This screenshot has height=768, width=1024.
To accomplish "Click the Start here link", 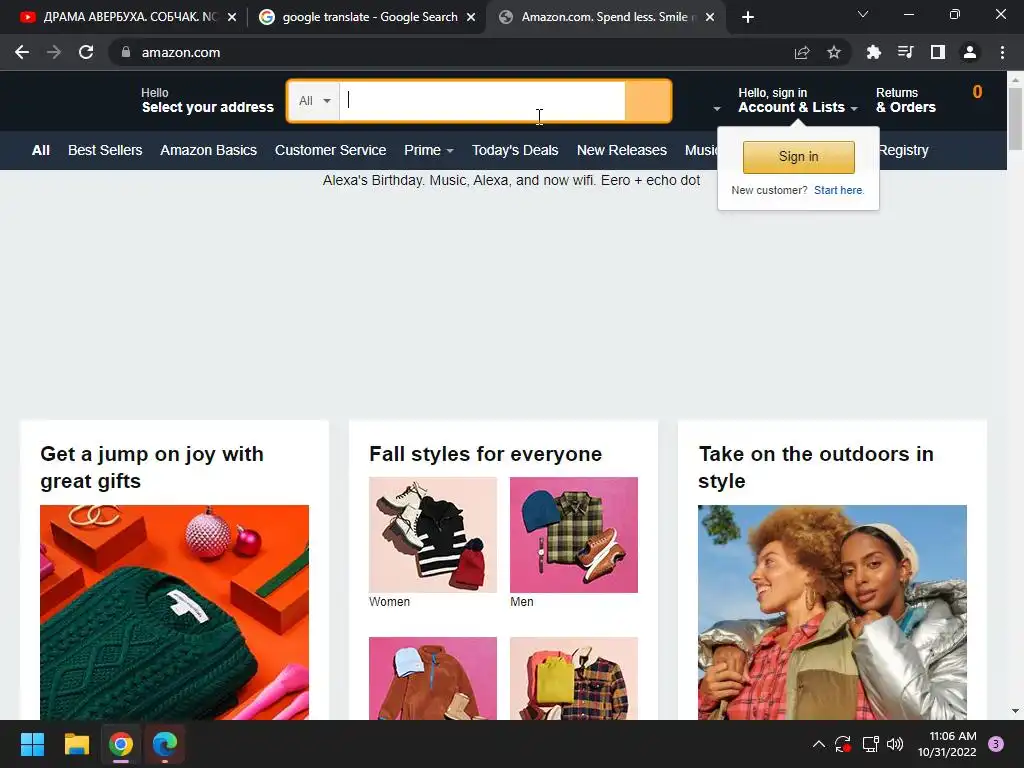I will pos(839,190).
